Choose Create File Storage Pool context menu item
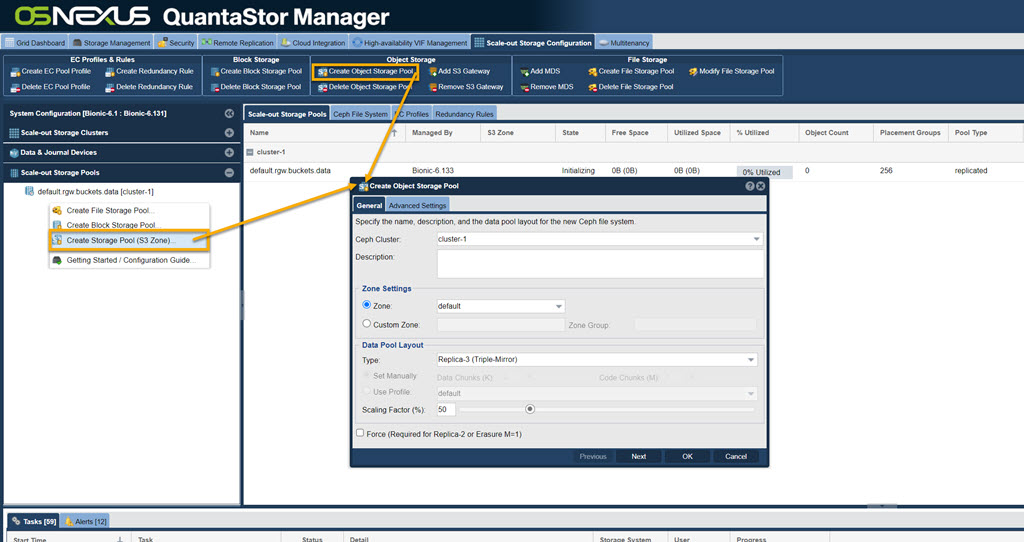 [x=129, y=210]
